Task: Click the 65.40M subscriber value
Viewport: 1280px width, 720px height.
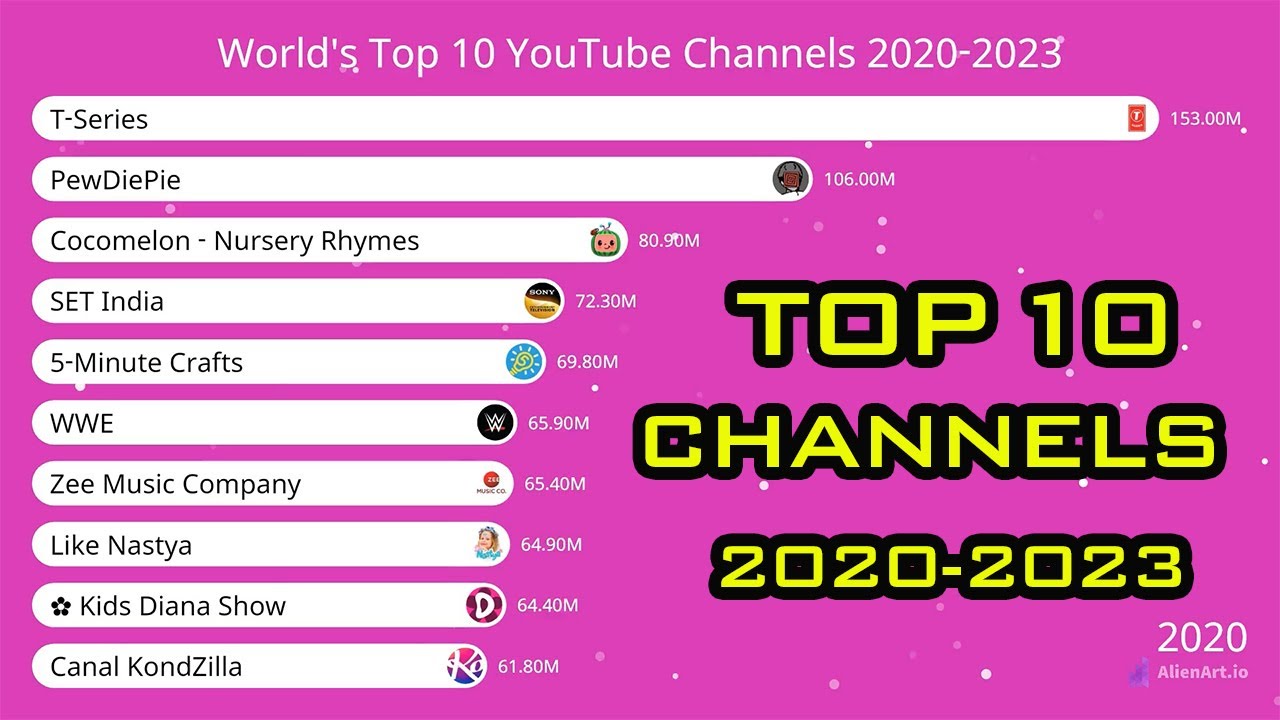Action: pyautogui.click(x=555, y=484)
